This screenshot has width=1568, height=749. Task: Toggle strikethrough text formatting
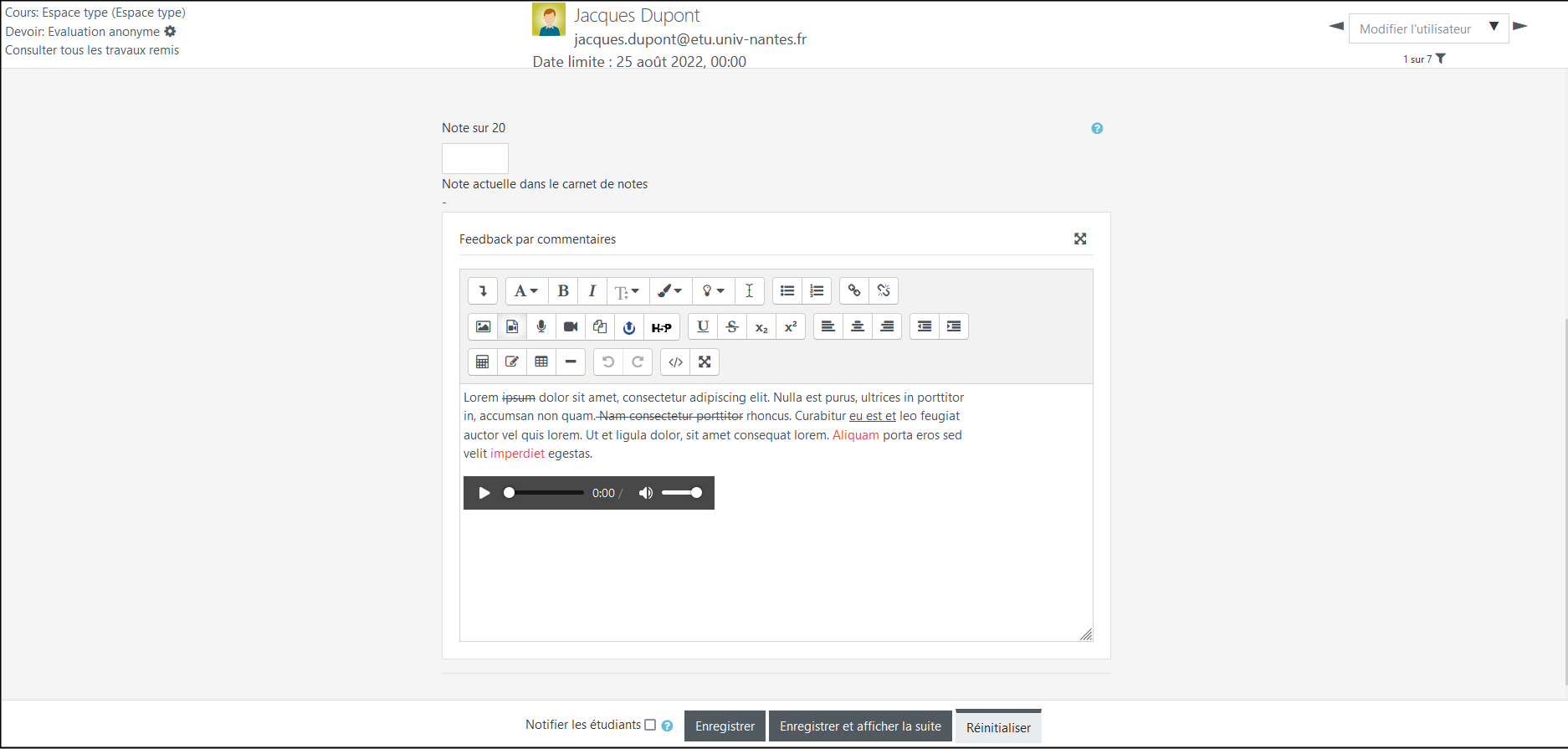[732, 327]
